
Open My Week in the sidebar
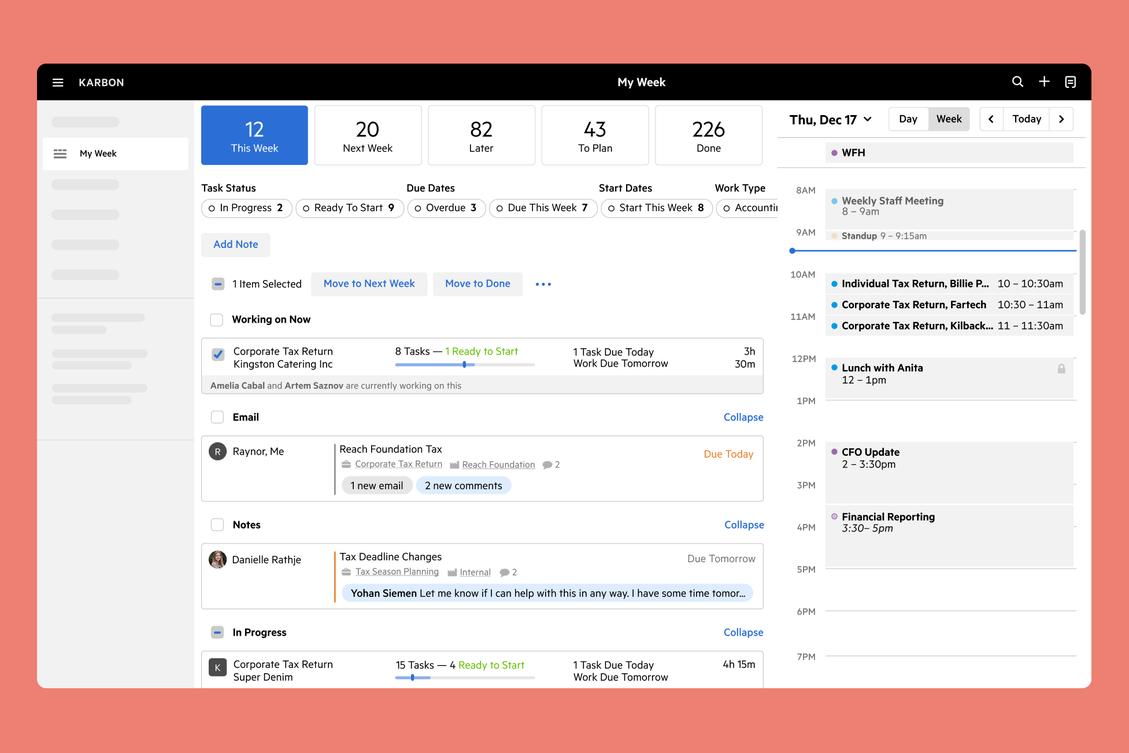[116, 153]
